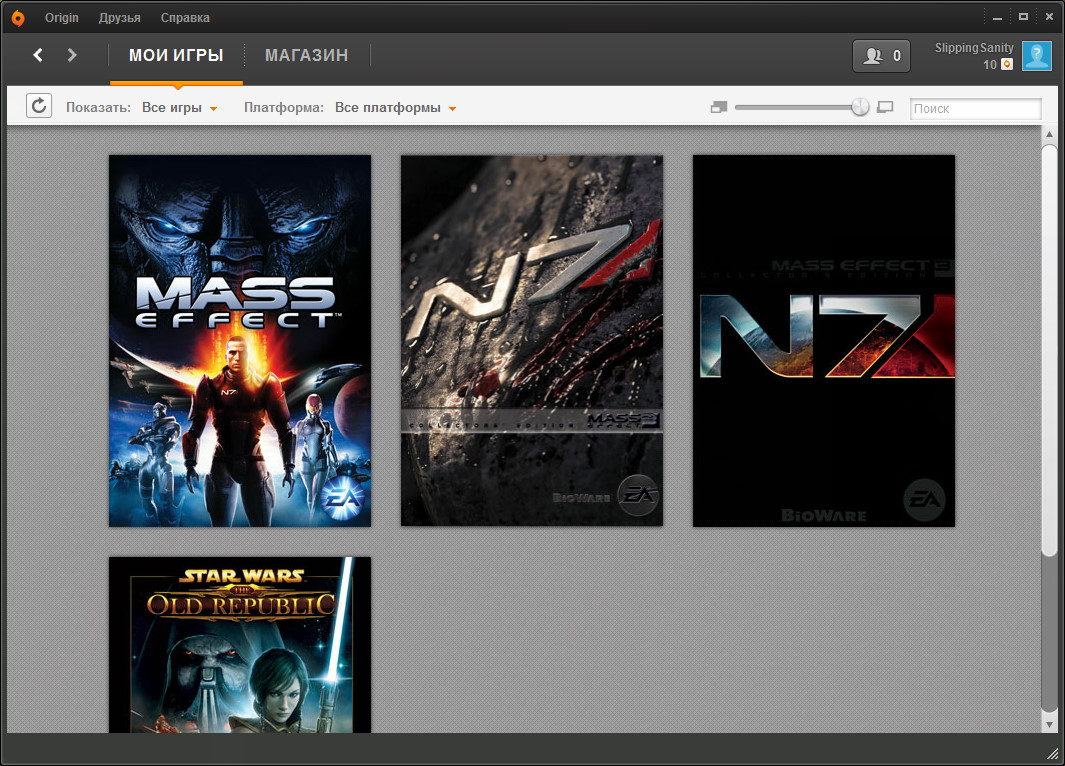
Task: Select the Mass Effect game cover
Action: (240, 340)
